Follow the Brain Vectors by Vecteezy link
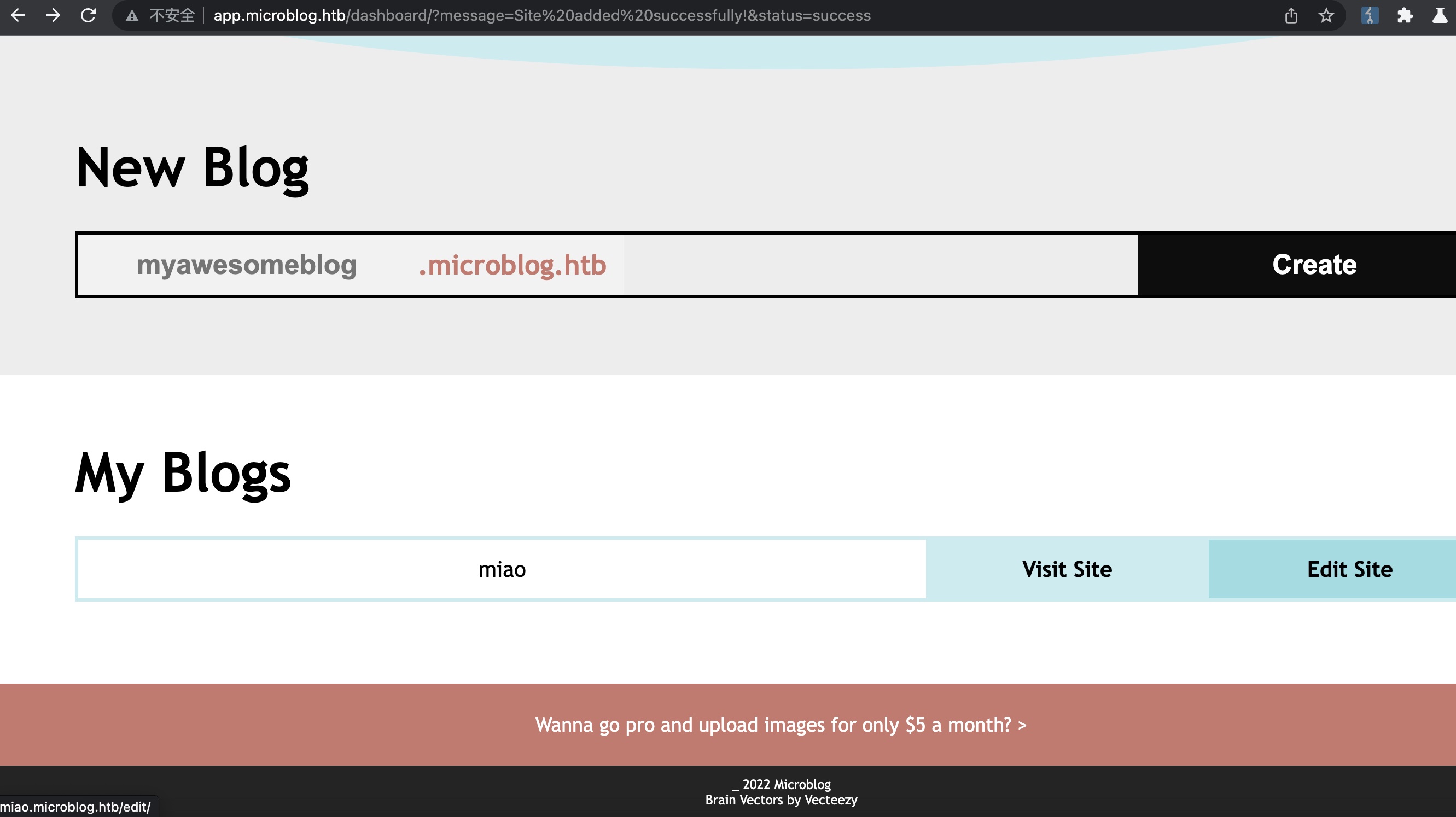The image size is (1456, 817). 781,800
